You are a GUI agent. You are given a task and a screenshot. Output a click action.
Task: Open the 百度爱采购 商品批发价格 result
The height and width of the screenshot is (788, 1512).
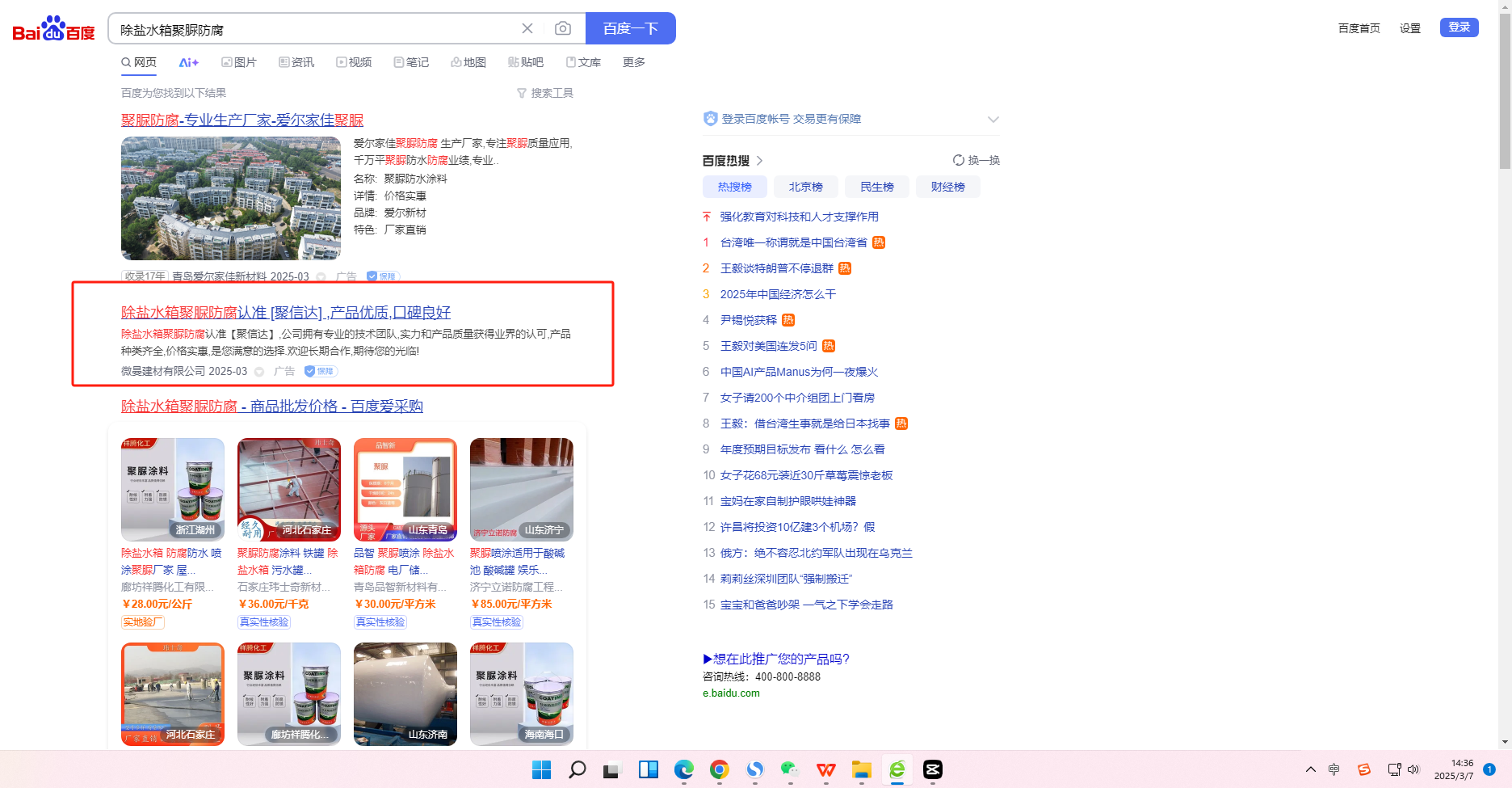pos(272,406)
